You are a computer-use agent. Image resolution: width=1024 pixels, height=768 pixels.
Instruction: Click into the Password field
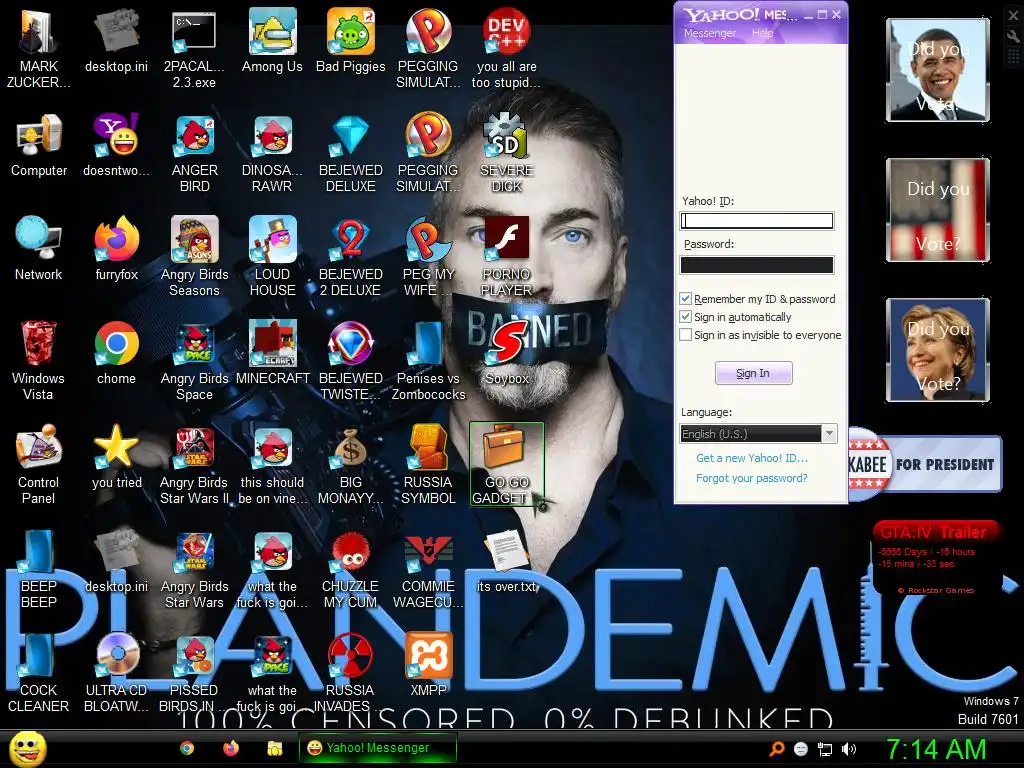point(757,264)
